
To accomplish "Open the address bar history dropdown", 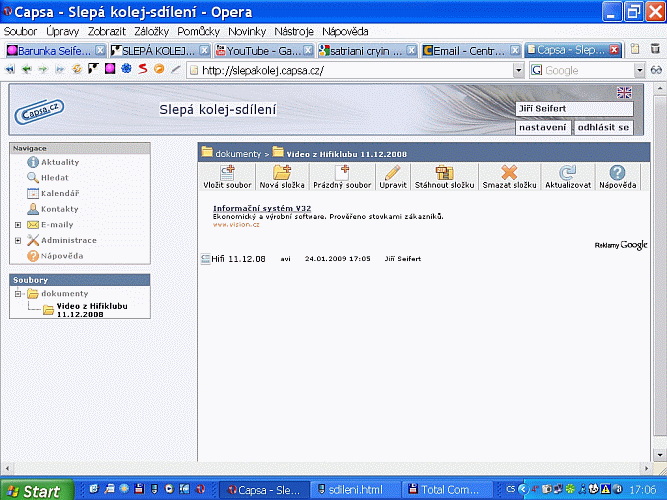I will pyautogui.click(x=518, y=71).
